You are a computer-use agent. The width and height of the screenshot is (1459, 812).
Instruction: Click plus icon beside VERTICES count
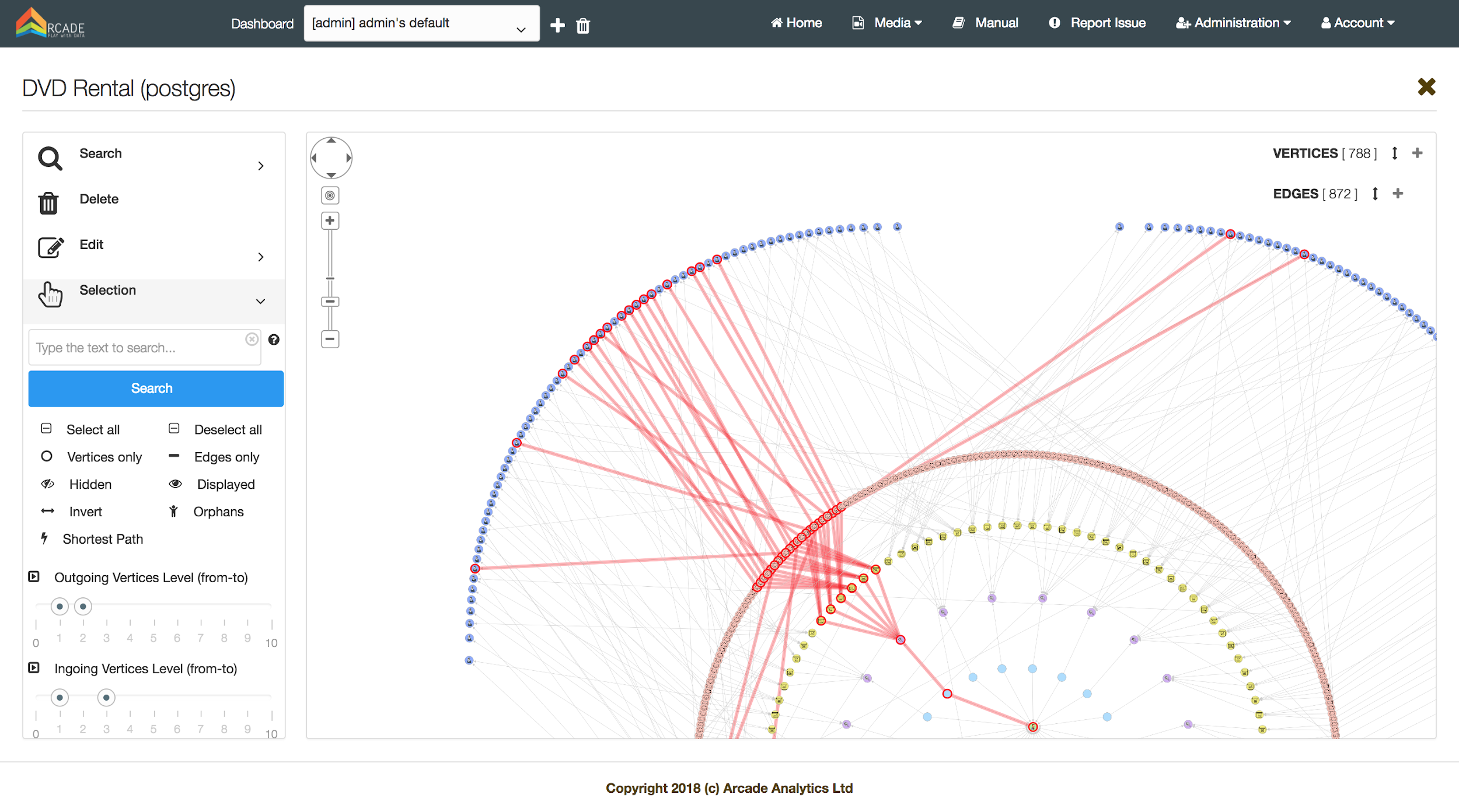1417,153
